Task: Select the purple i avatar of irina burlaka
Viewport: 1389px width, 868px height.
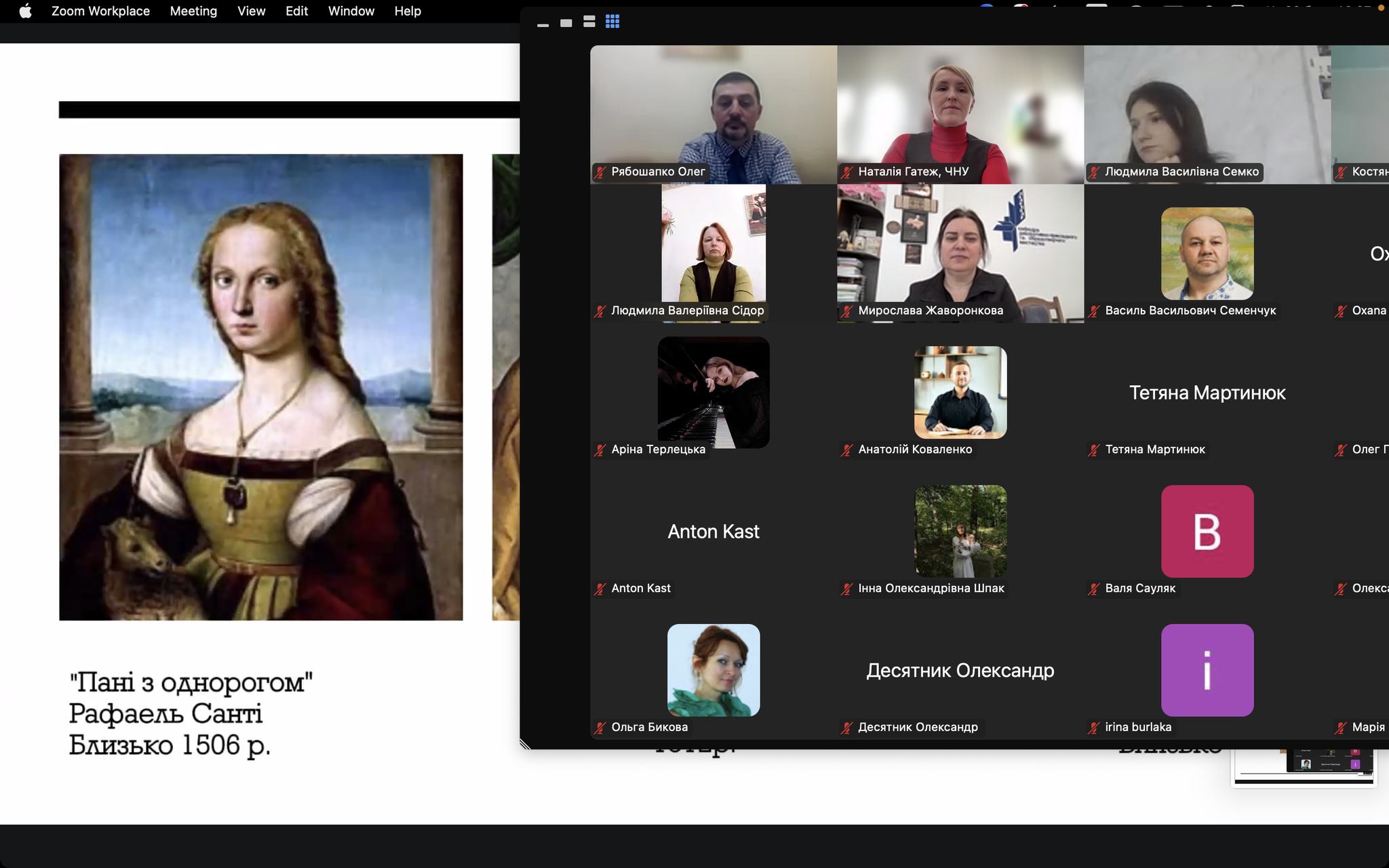Action: coord(1207,670)
